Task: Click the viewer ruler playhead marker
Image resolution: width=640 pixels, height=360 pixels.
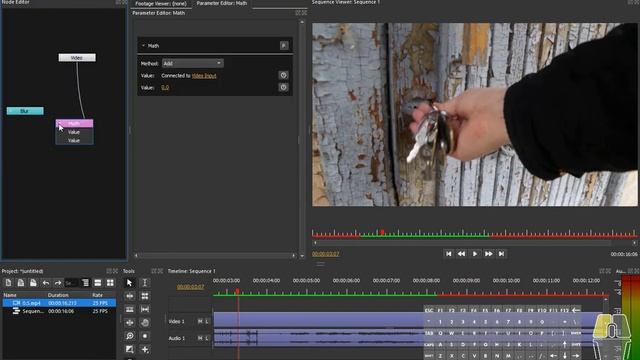Action: tap(382, 232)
